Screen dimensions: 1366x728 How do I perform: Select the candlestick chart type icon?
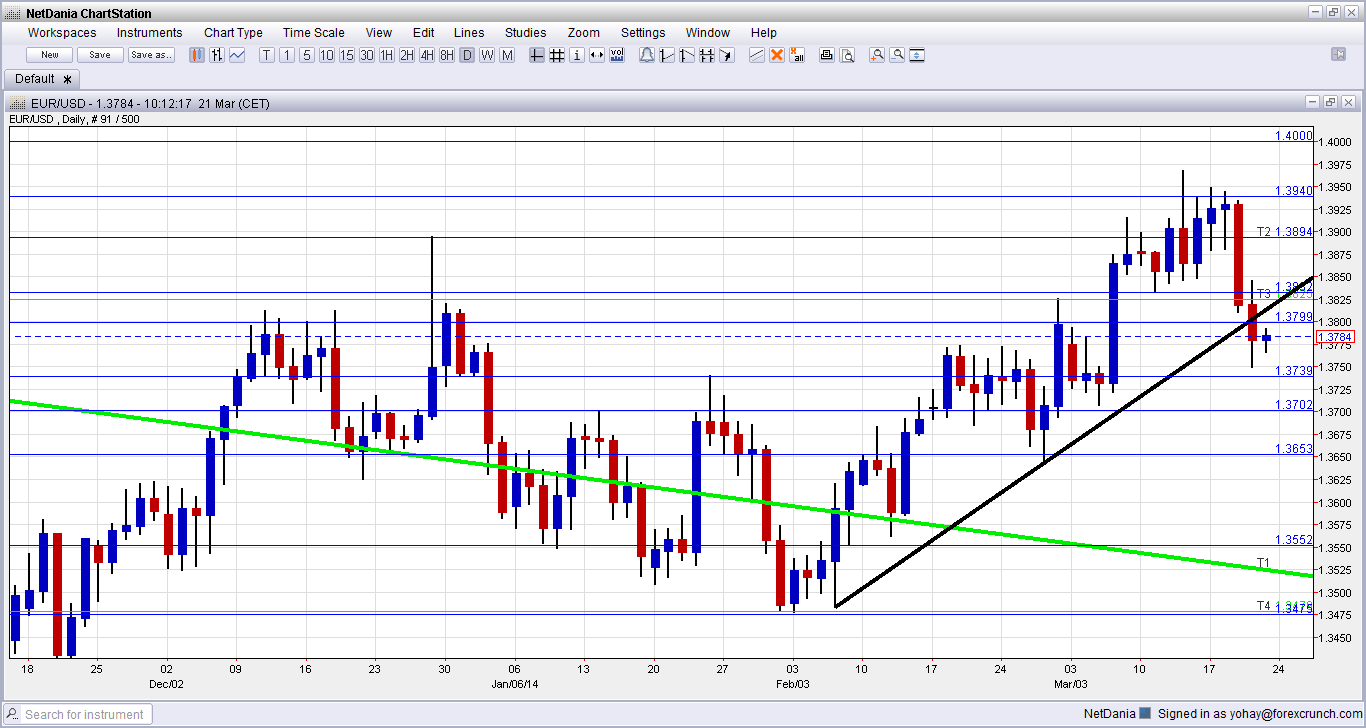pos(197,55)
